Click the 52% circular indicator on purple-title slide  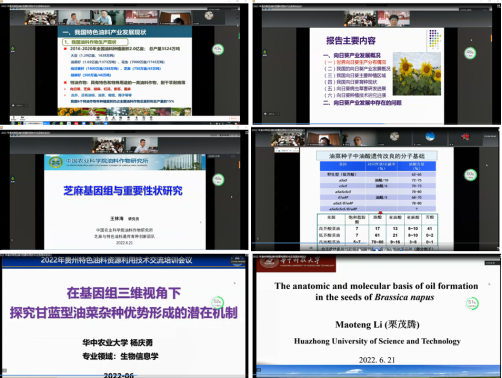[218, 302]
